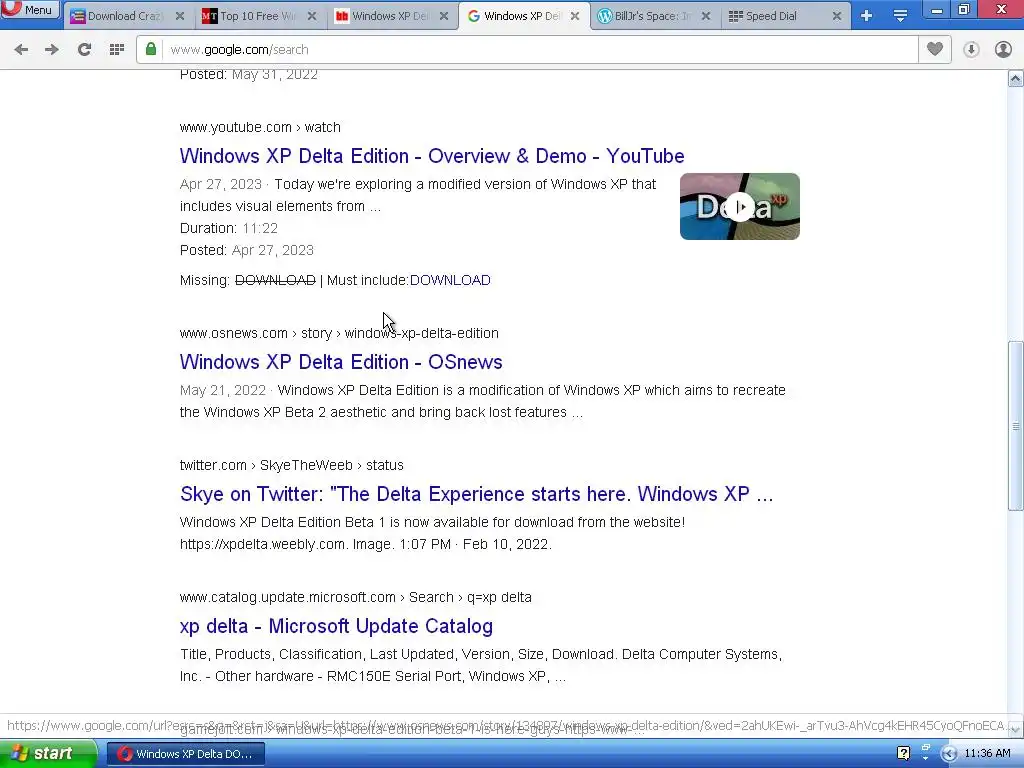Click the Must include DOWNLOAD link

tap(450, 280)
